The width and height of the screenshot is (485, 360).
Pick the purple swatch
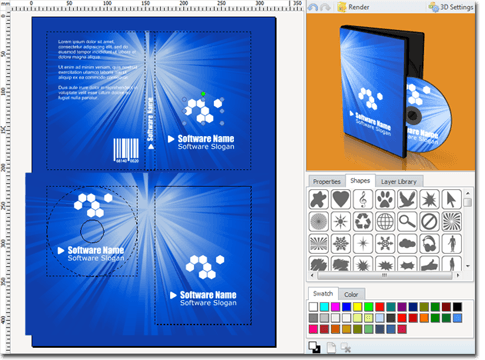pos(402,307)
